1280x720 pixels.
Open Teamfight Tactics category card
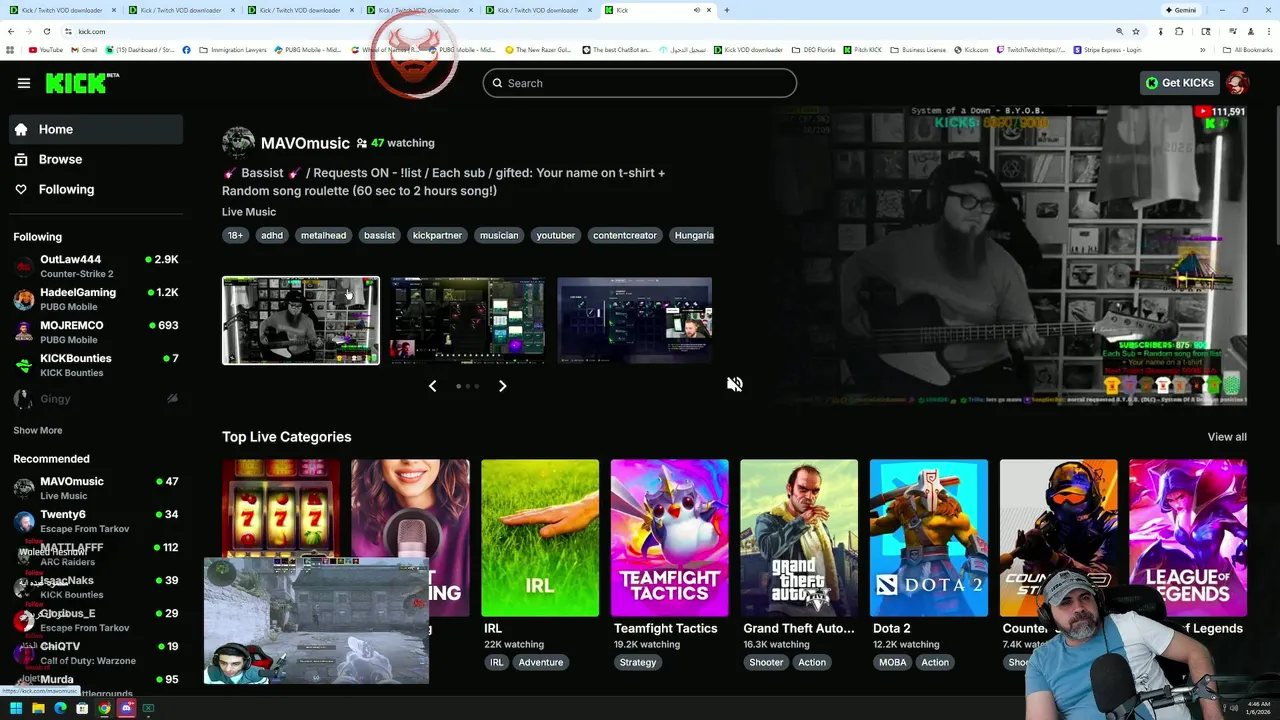click(670, 538)
